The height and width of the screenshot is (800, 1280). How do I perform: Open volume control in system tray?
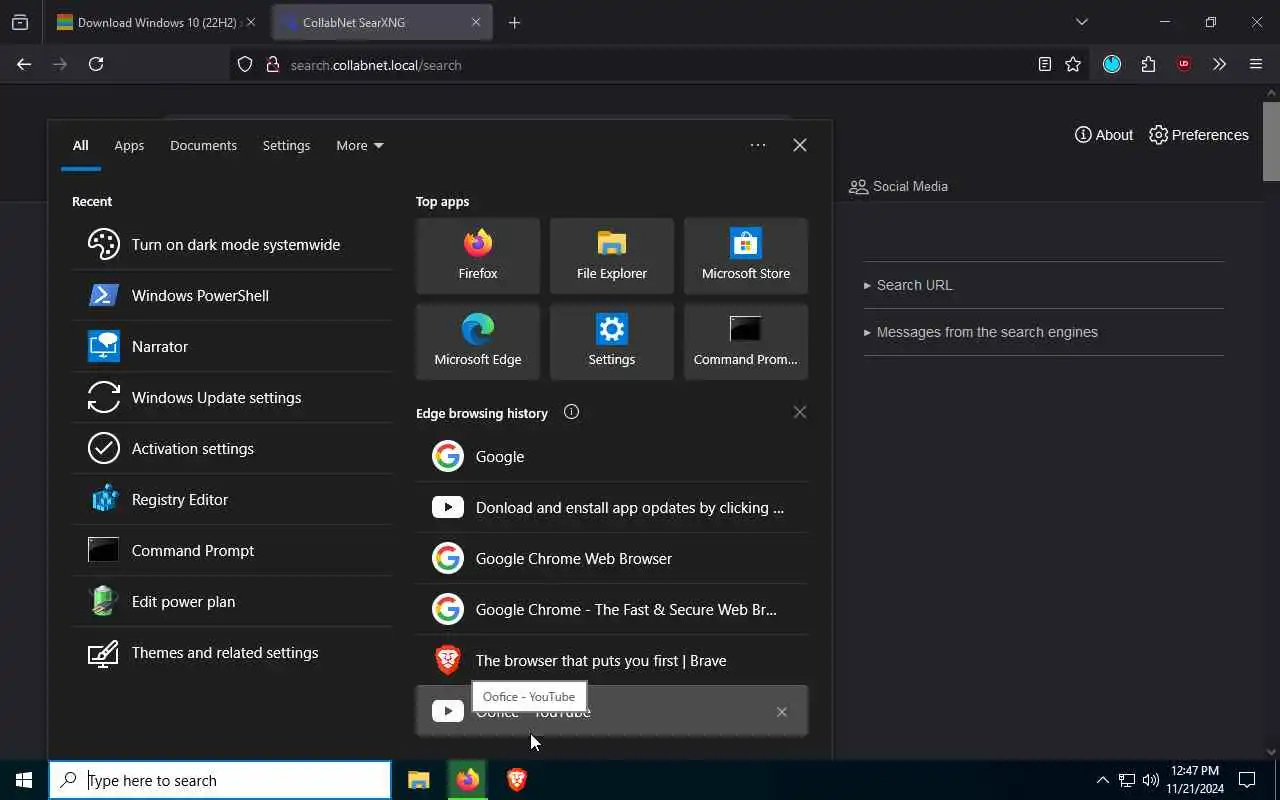pos(1150,780)
